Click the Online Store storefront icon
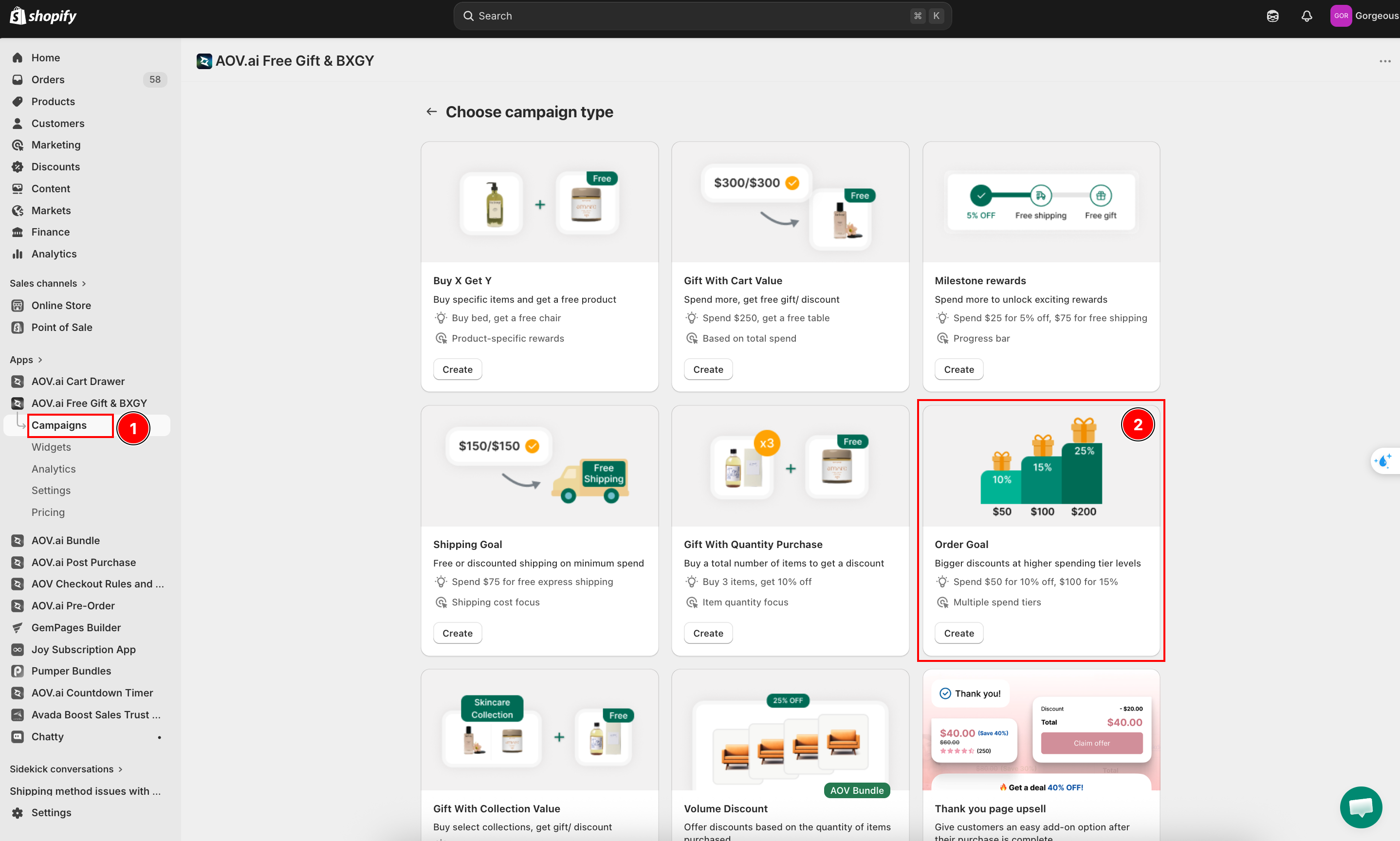 click(x=18, y=306)
